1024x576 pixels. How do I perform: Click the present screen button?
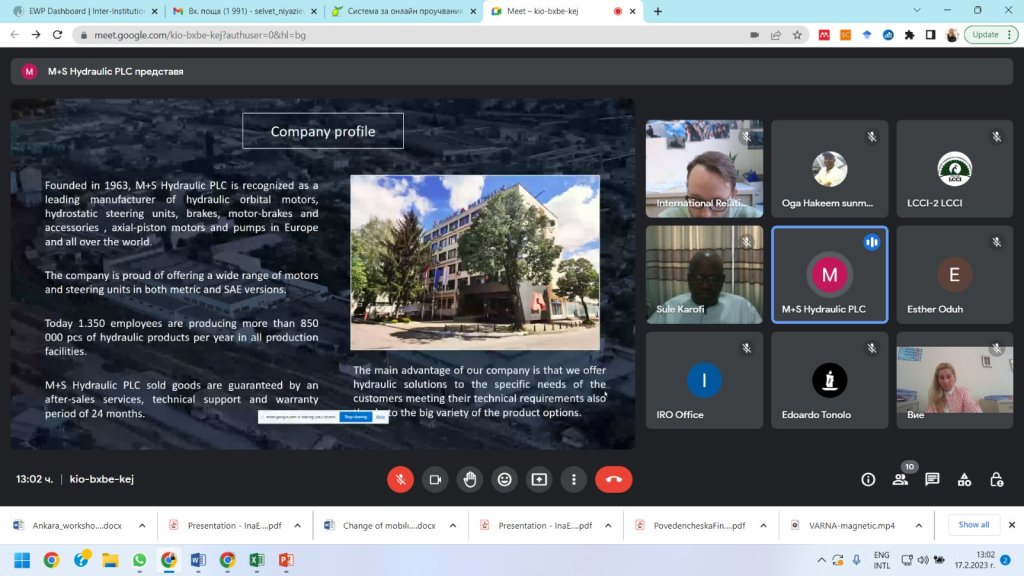point(539,479)
